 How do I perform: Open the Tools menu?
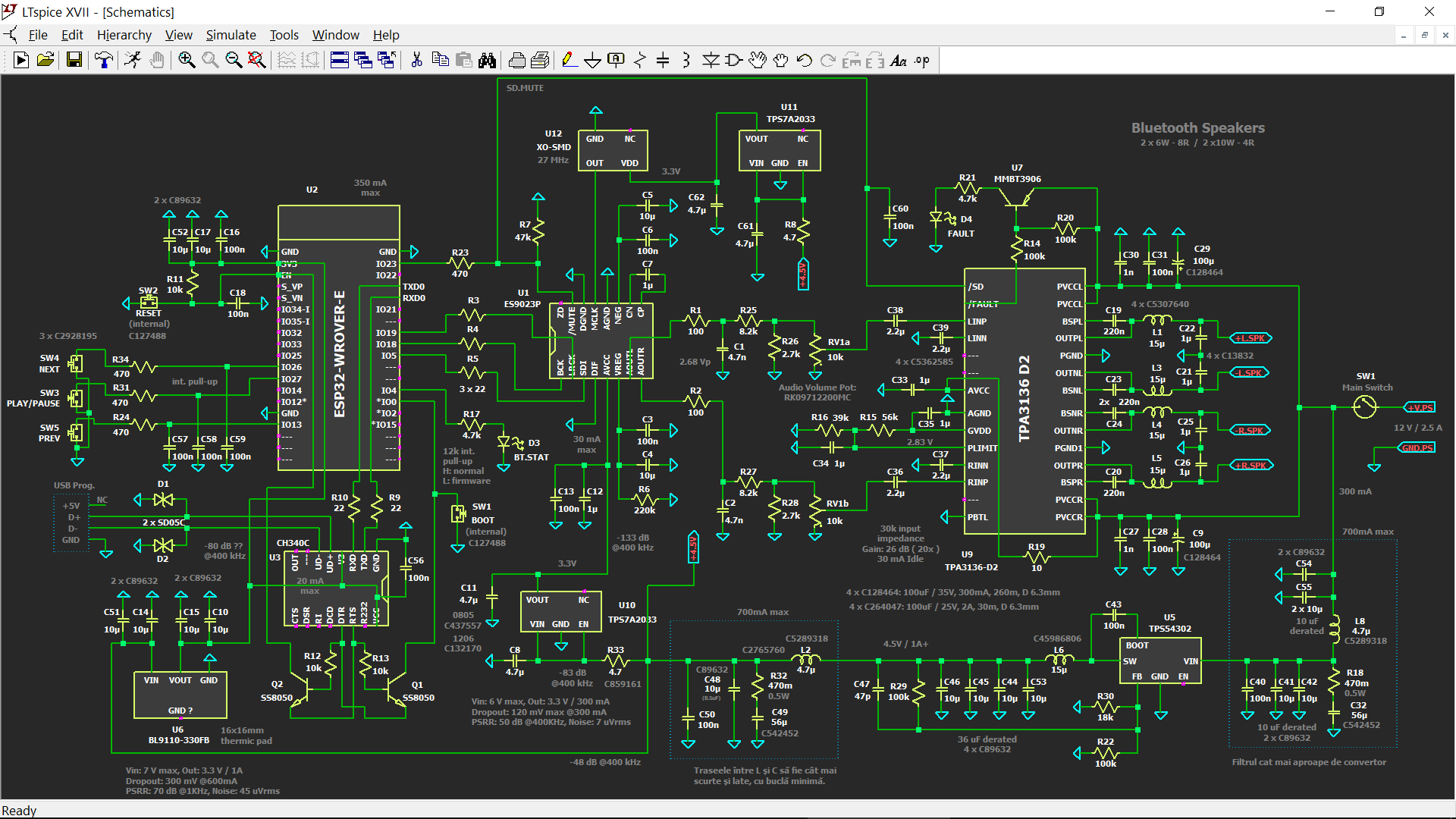[284, 35]
